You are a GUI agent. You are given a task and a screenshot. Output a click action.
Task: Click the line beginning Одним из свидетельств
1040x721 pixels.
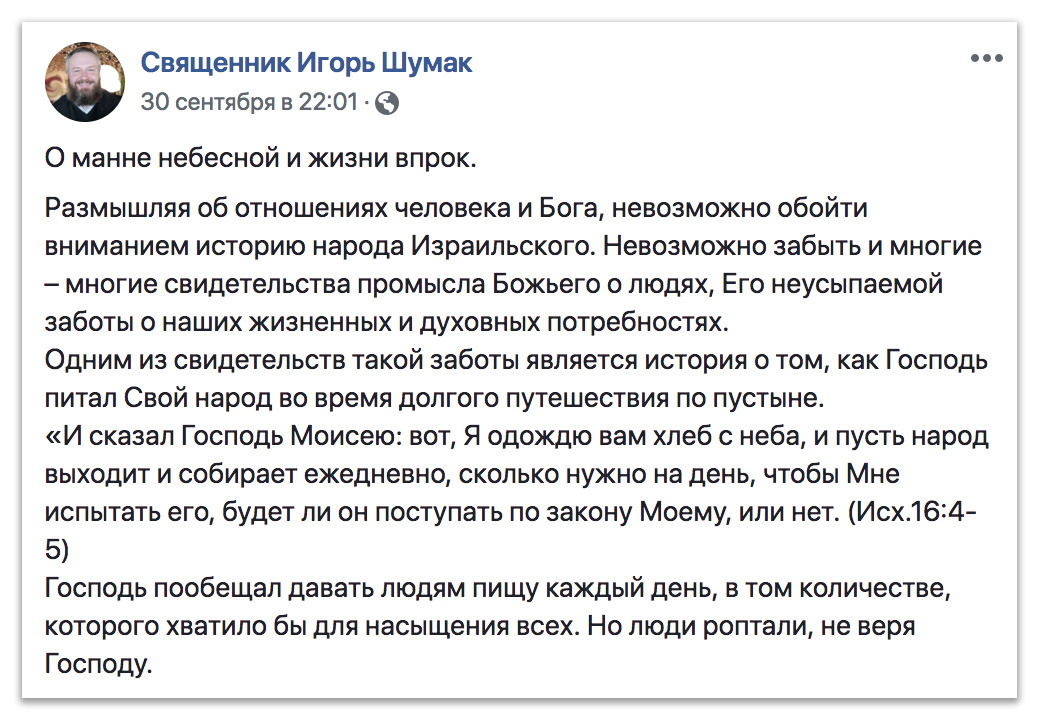point(516,360)
